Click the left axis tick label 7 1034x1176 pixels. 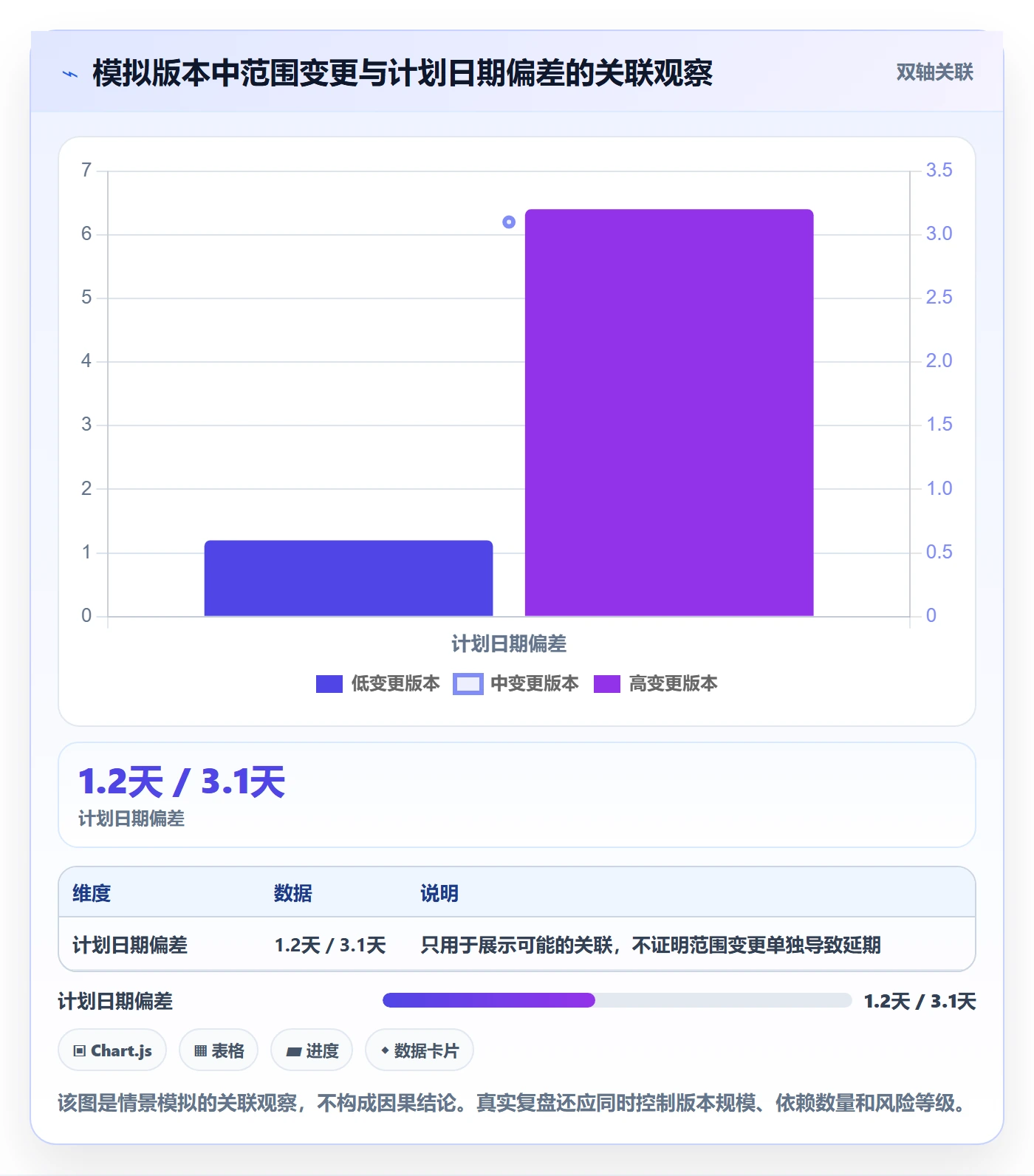86,171
